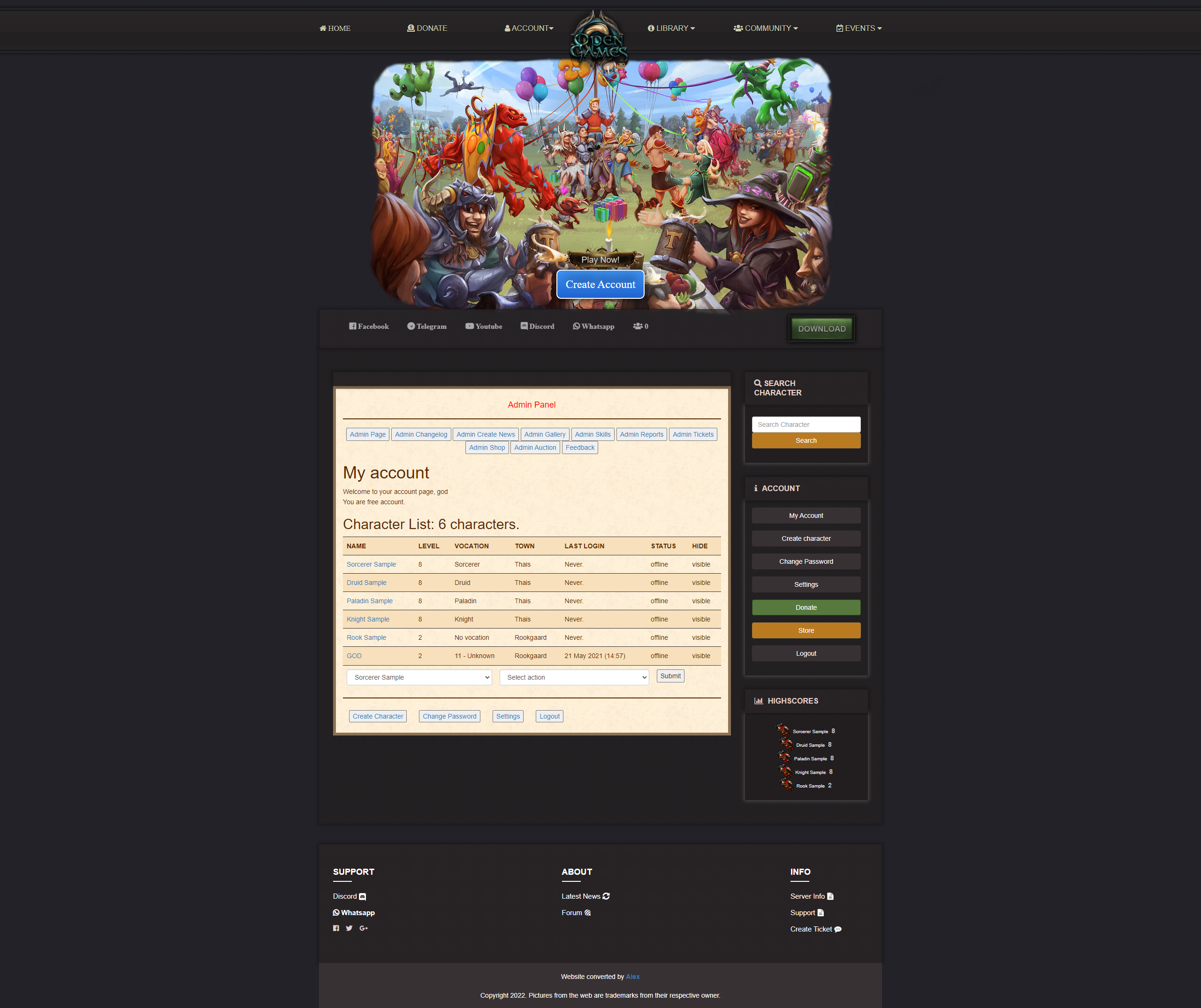Select Sorcerer Sample in highscores list
This screenshot has height=1008, width=1201.
pyautogui.click(x=810, y=731)
